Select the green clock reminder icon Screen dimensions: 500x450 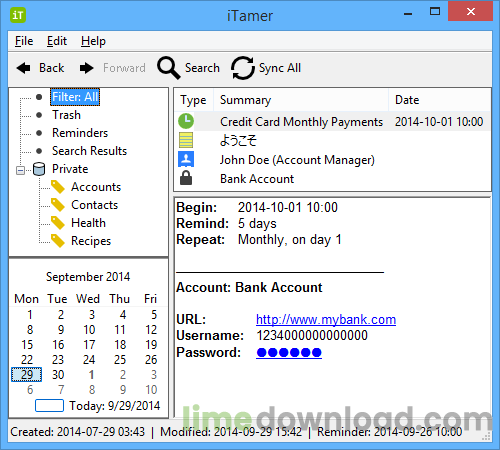tap(186, 121)
